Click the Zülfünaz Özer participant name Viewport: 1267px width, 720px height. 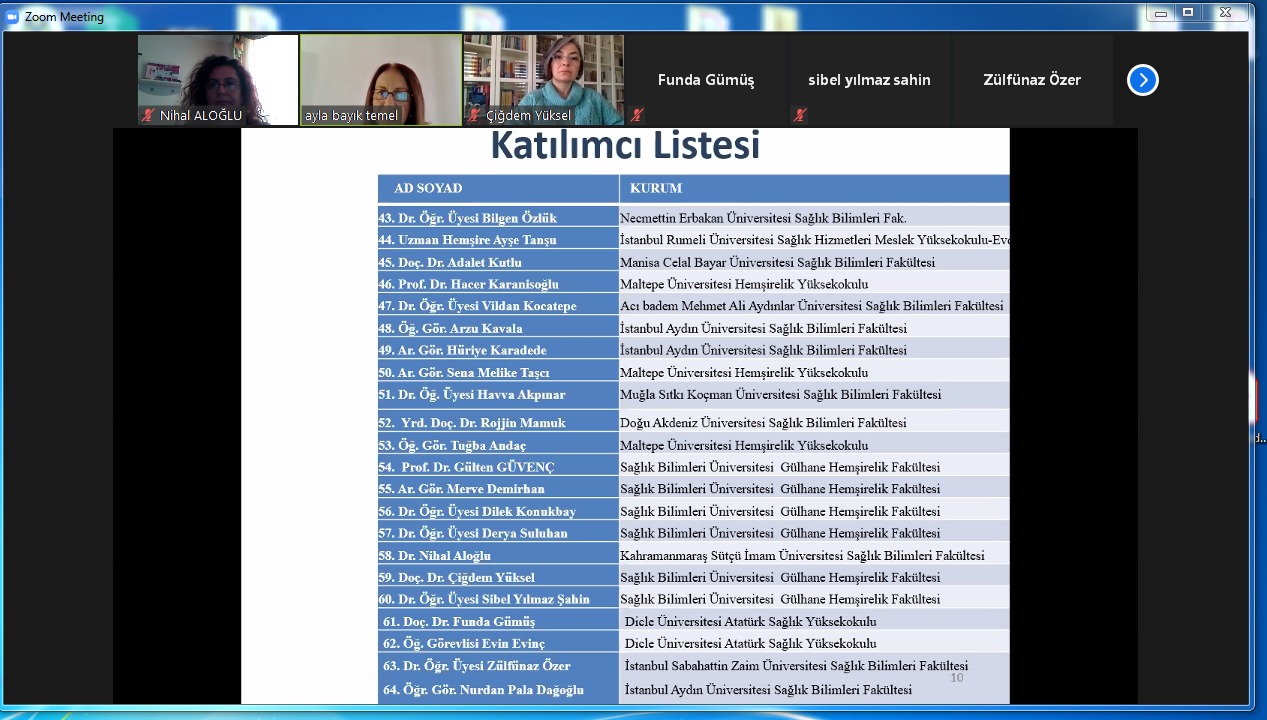pyautogui.click(x=1031, y=80)
